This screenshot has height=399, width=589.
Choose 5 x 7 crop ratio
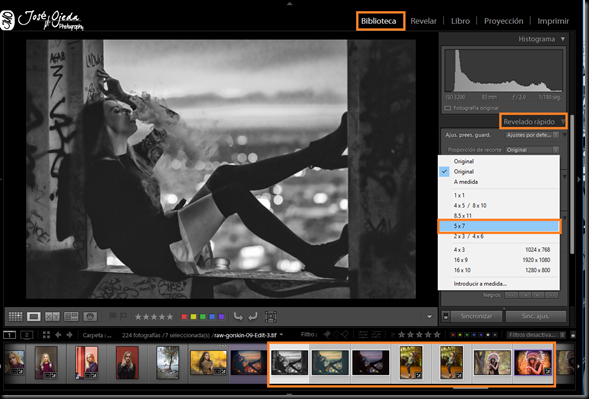pyautogui.click(x=499, y=226)
